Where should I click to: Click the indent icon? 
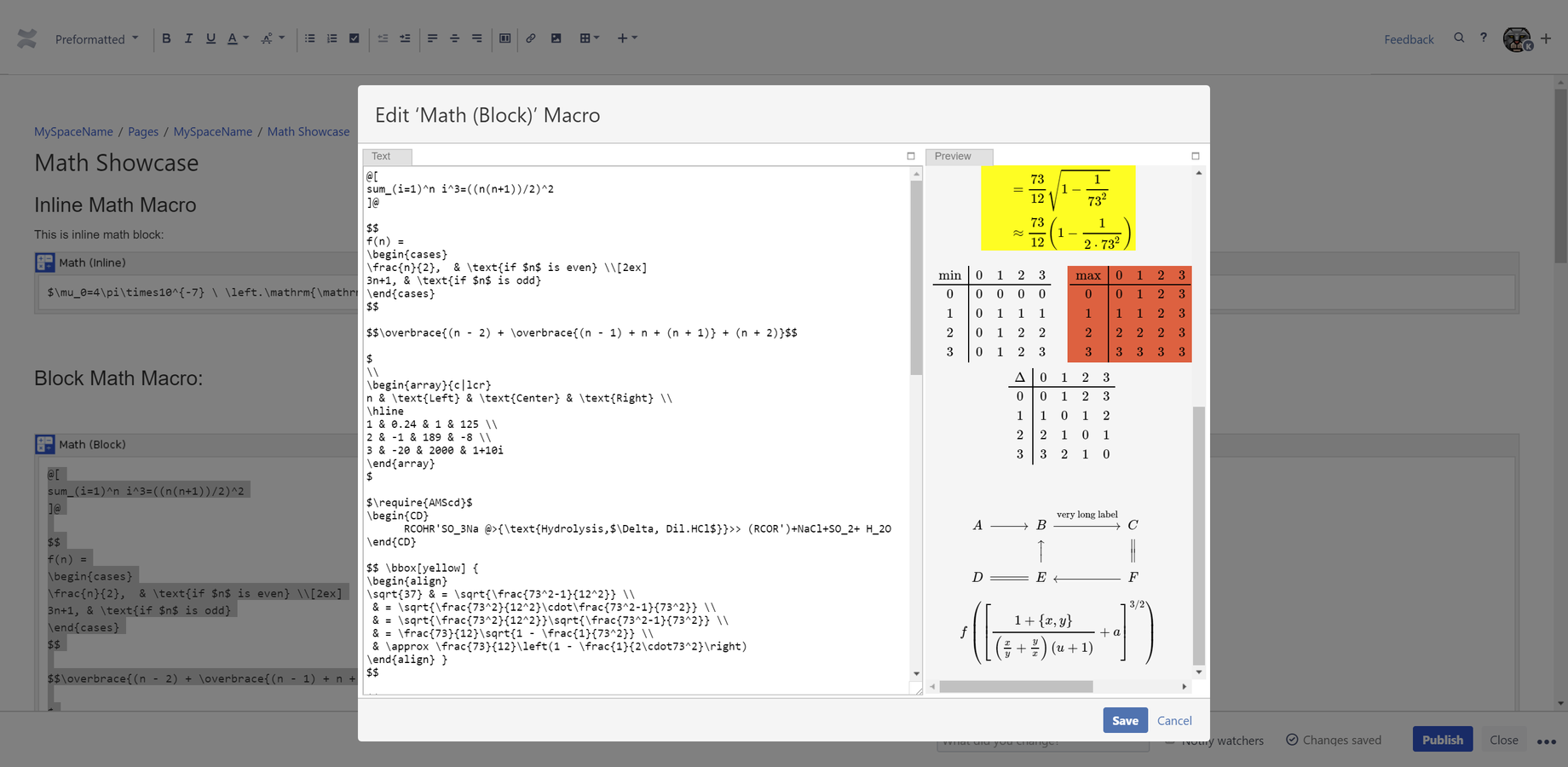405,38
